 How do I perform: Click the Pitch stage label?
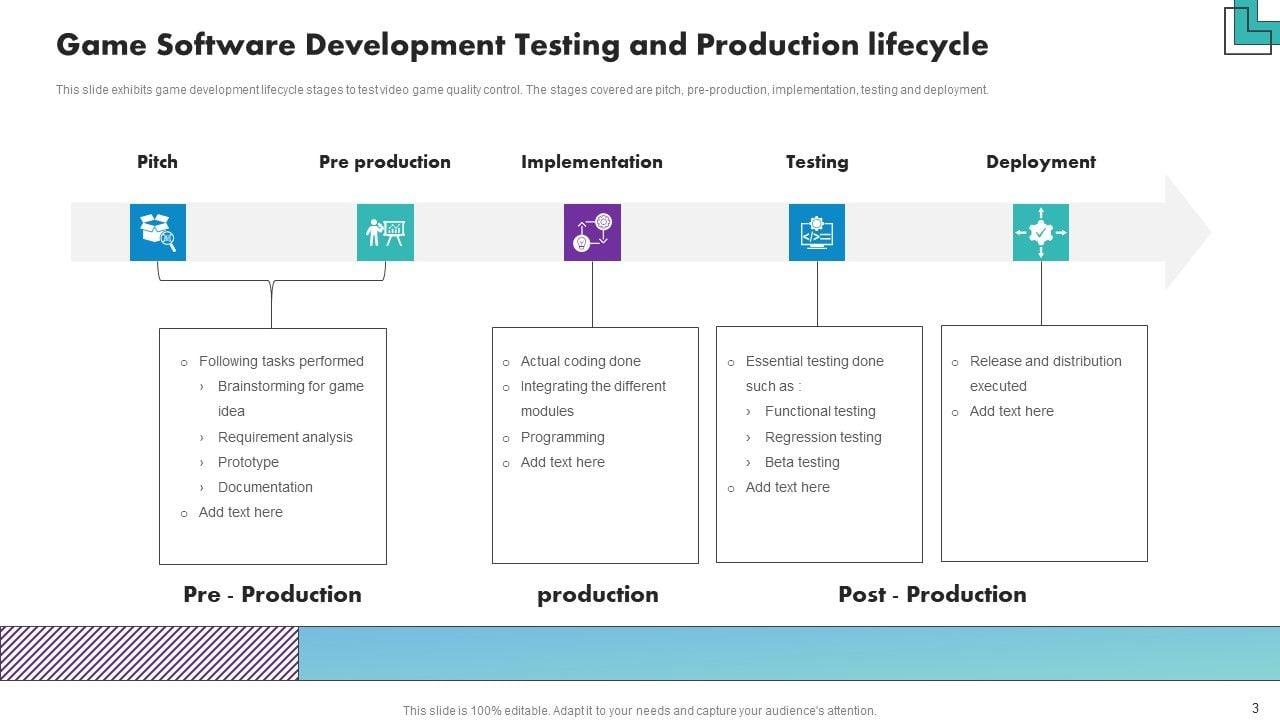pyautogui.click(x=157, y=162)
